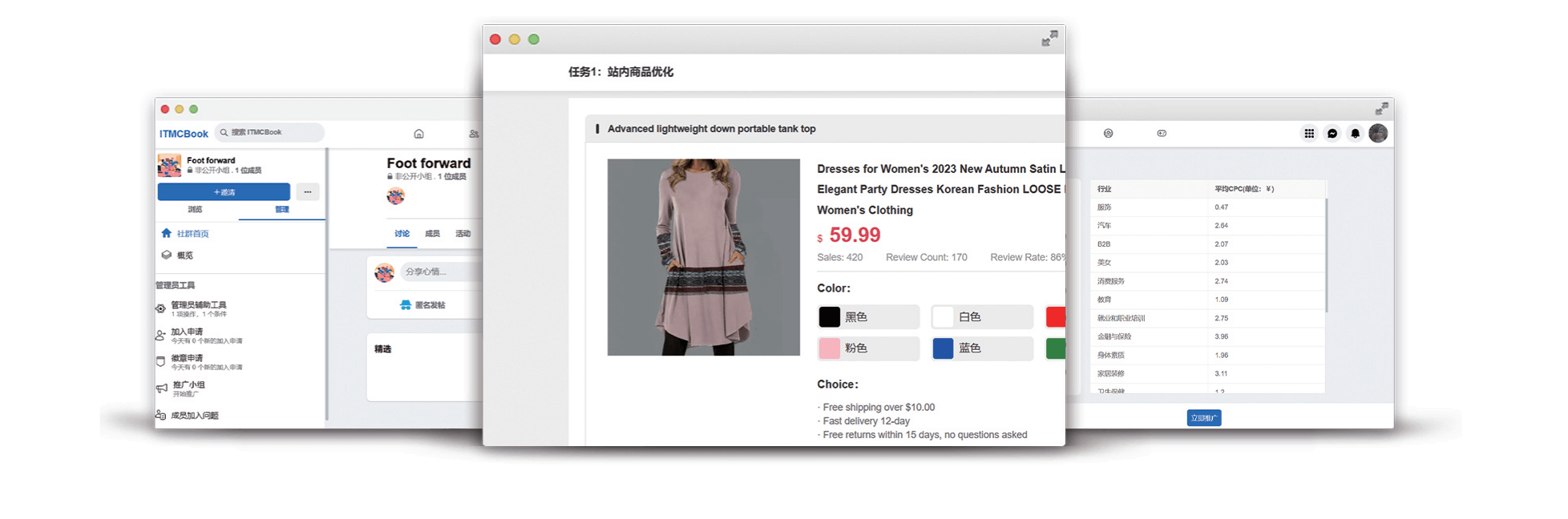Click the gaming controller icon

[x=1162, y=134]
